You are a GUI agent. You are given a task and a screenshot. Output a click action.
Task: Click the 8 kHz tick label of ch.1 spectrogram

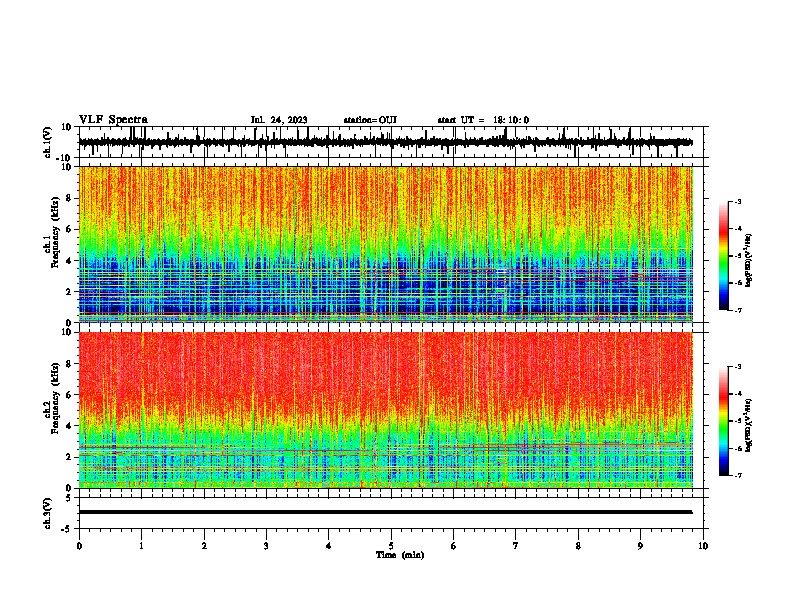69,198
